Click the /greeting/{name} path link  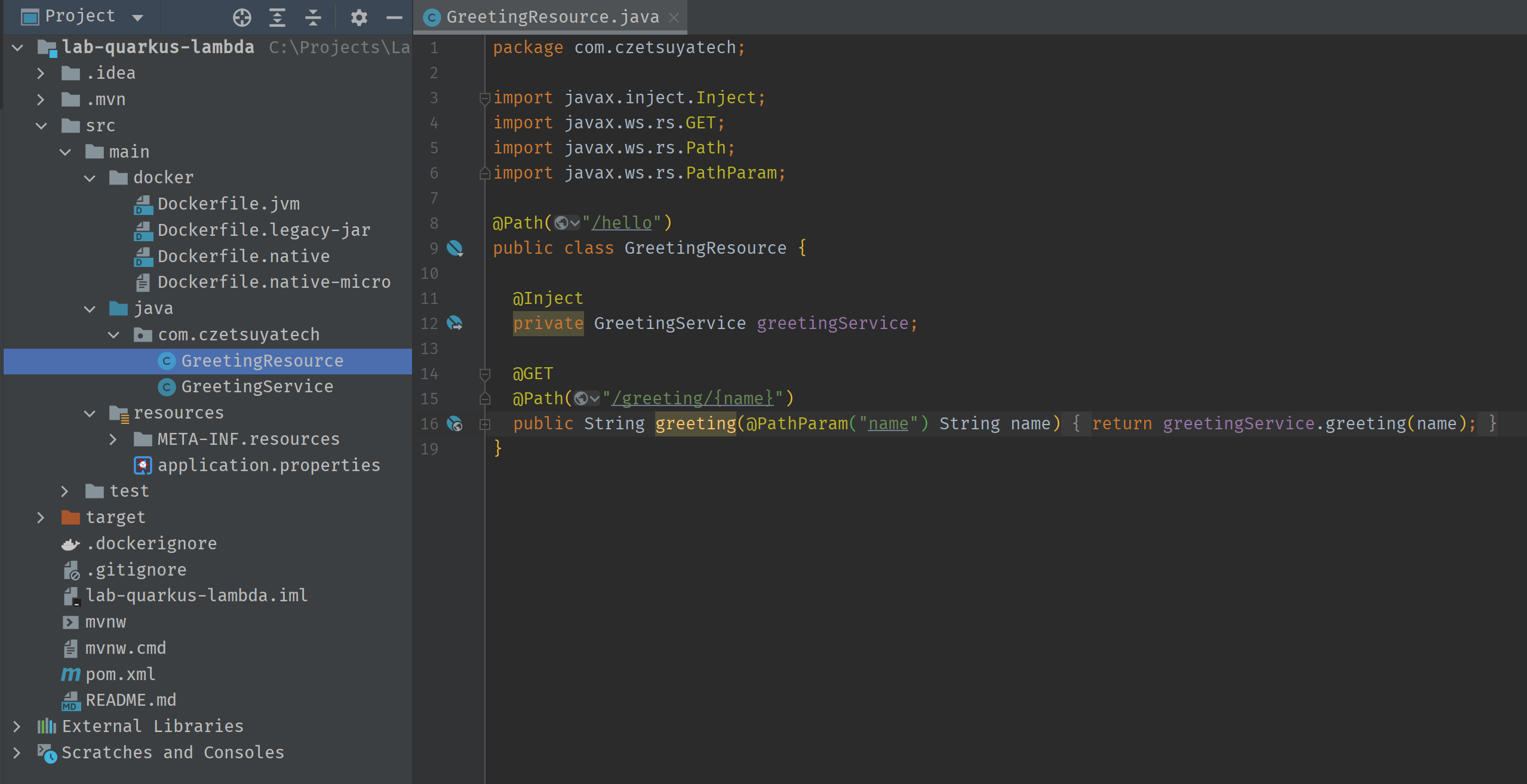pyautogui.click(x=692, y=398)
